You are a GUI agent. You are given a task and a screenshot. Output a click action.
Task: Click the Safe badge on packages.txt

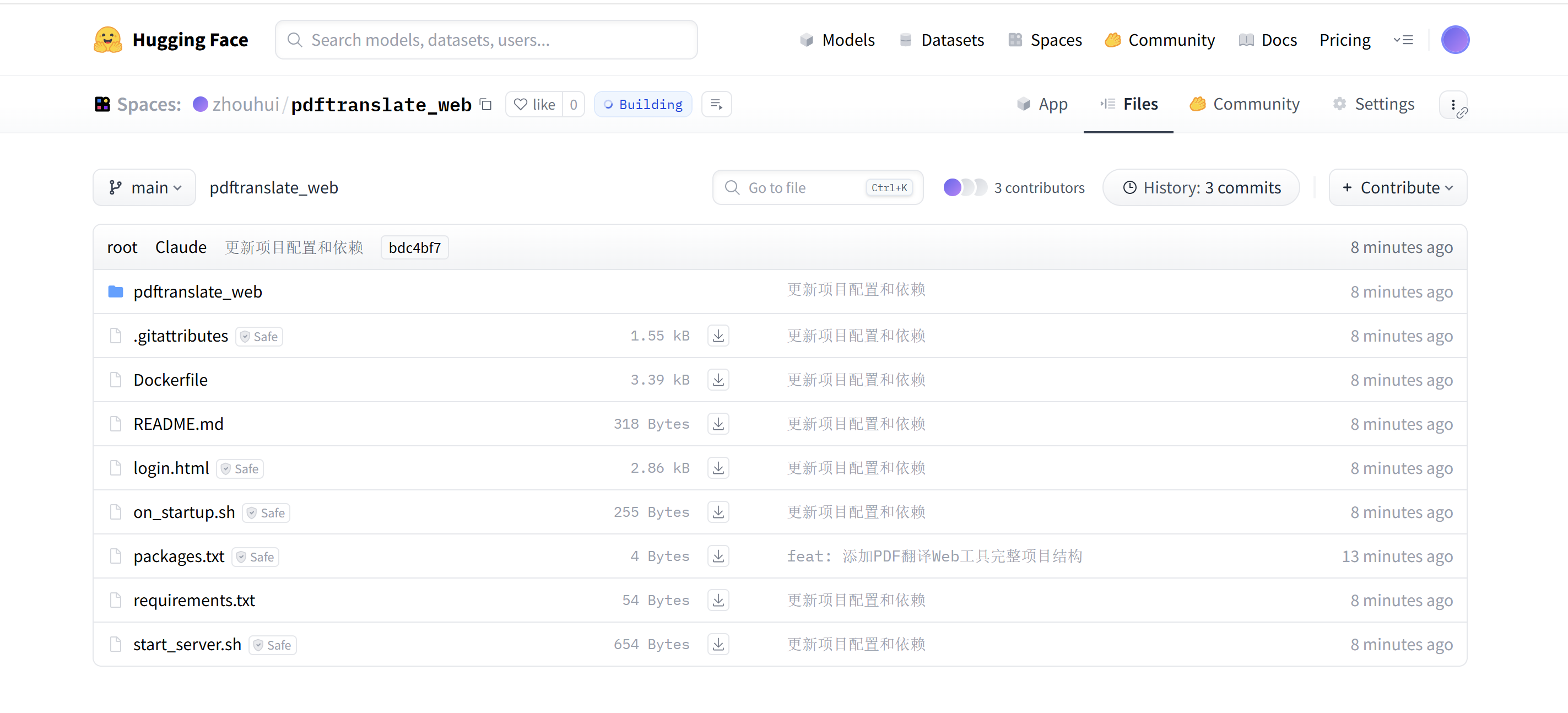coord(256,557)
